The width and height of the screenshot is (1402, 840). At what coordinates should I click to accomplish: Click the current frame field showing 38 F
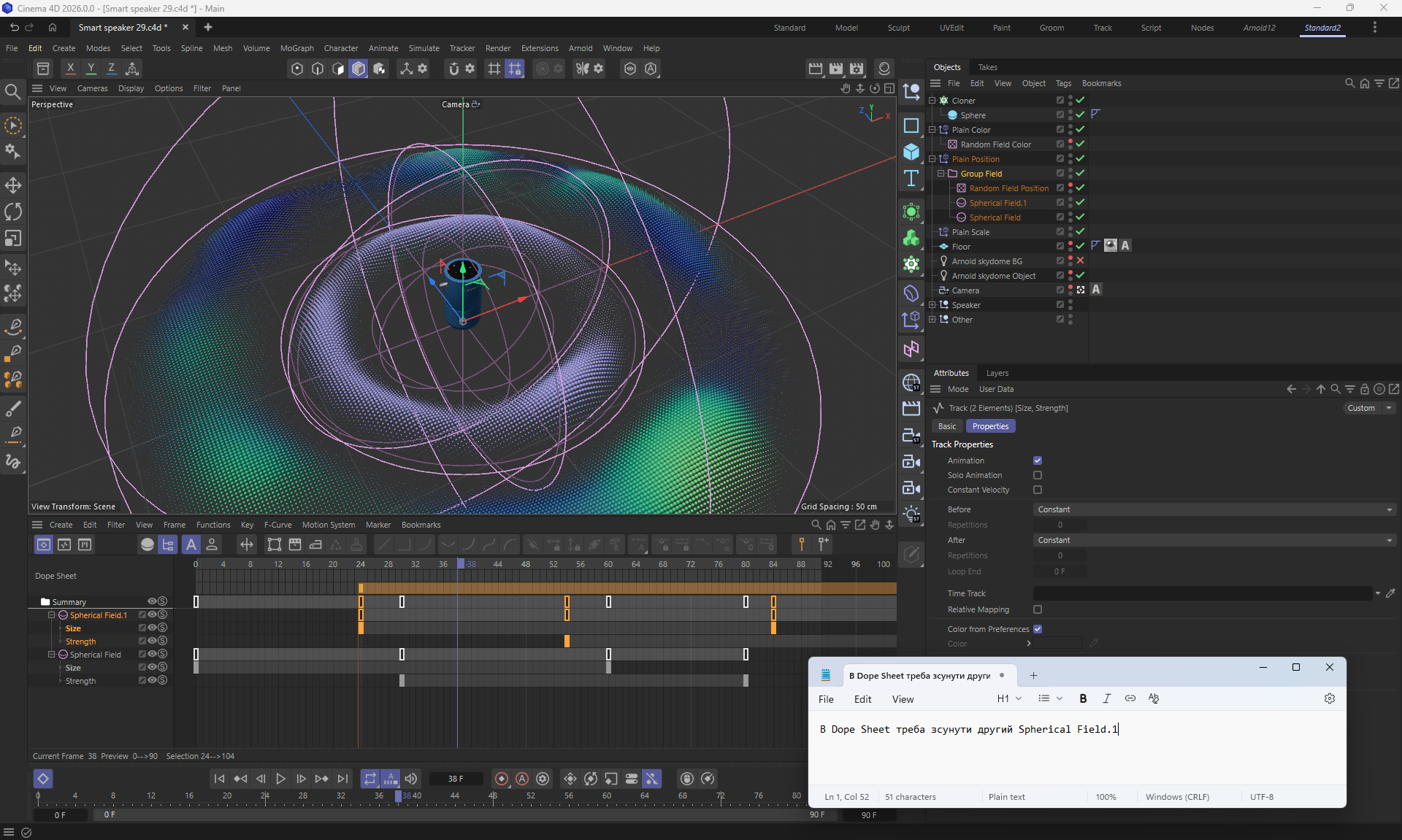[456, 779]
